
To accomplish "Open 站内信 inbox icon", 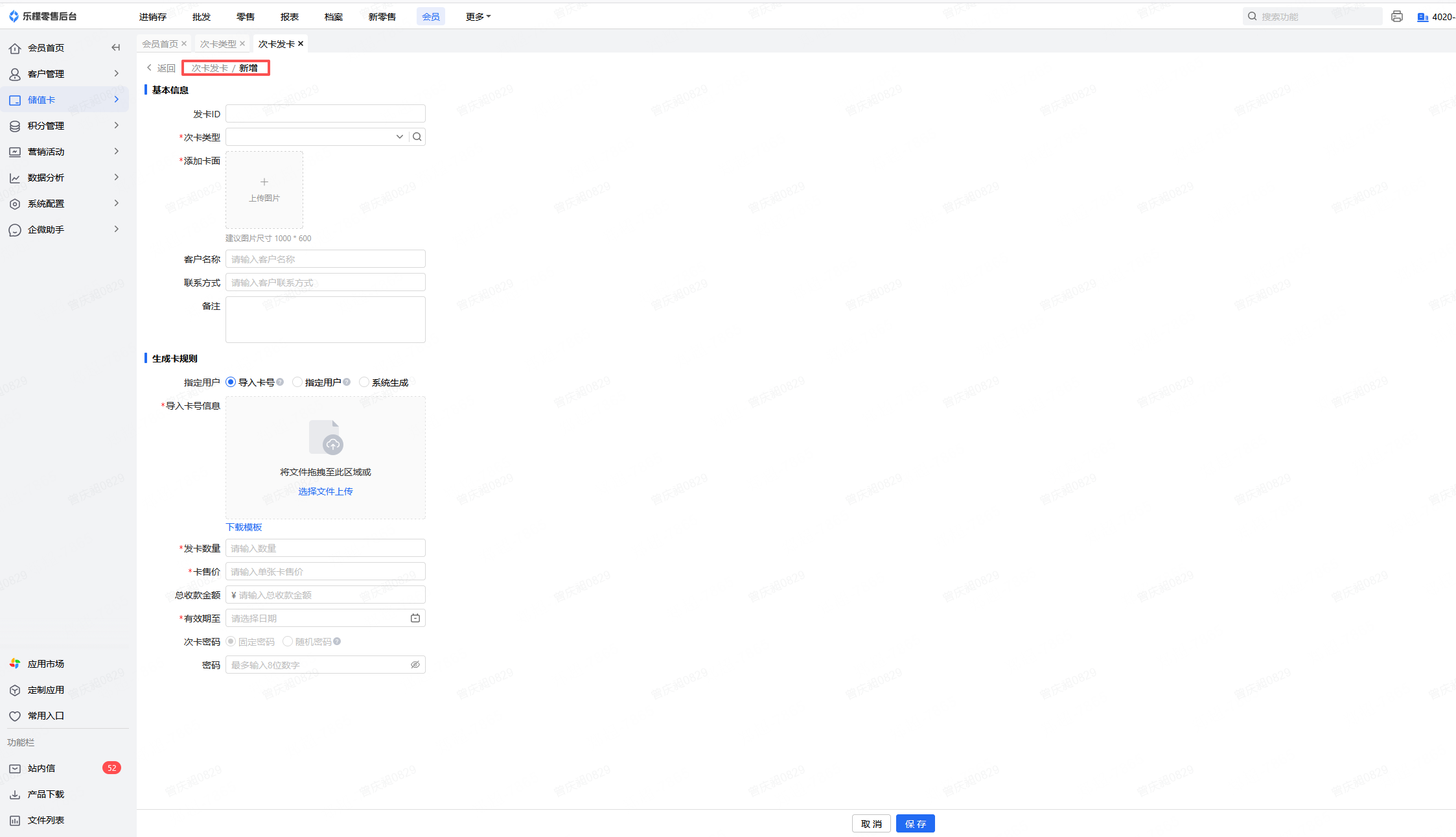I will click(15, 768).
